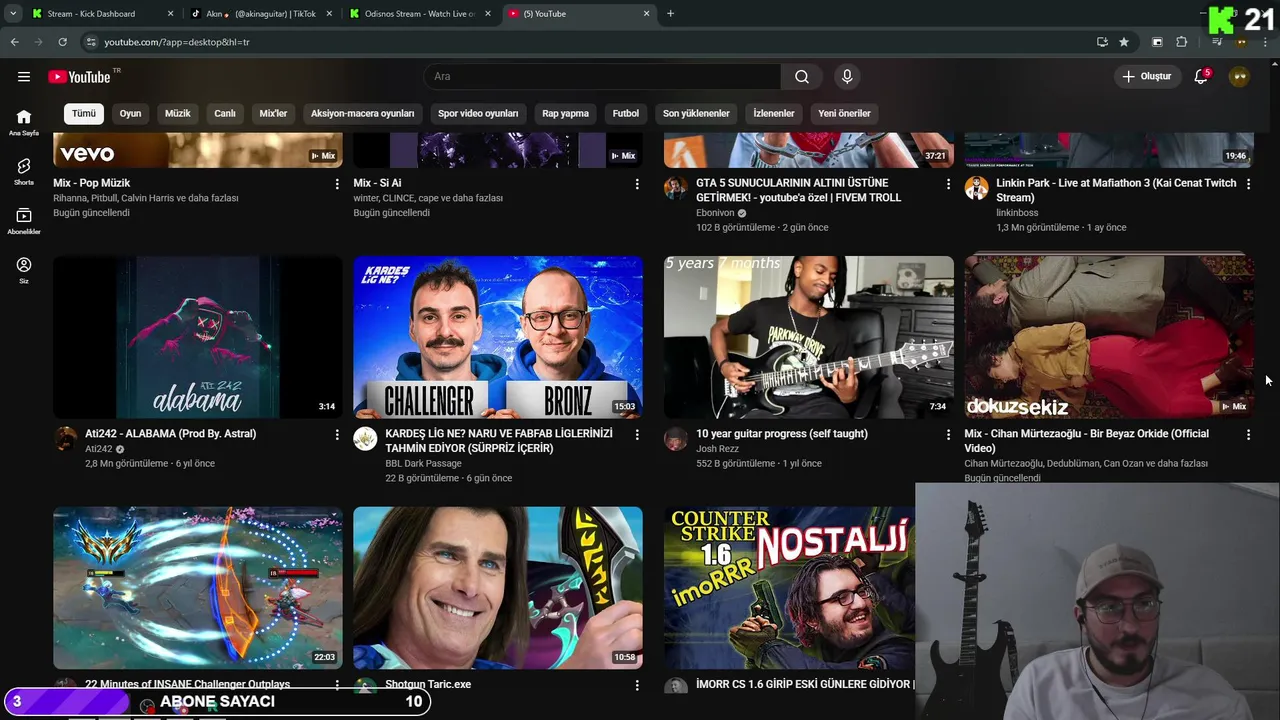The image size is (1280, 720).
Task: Open a new browser tab
Action: tap(670, 14)
